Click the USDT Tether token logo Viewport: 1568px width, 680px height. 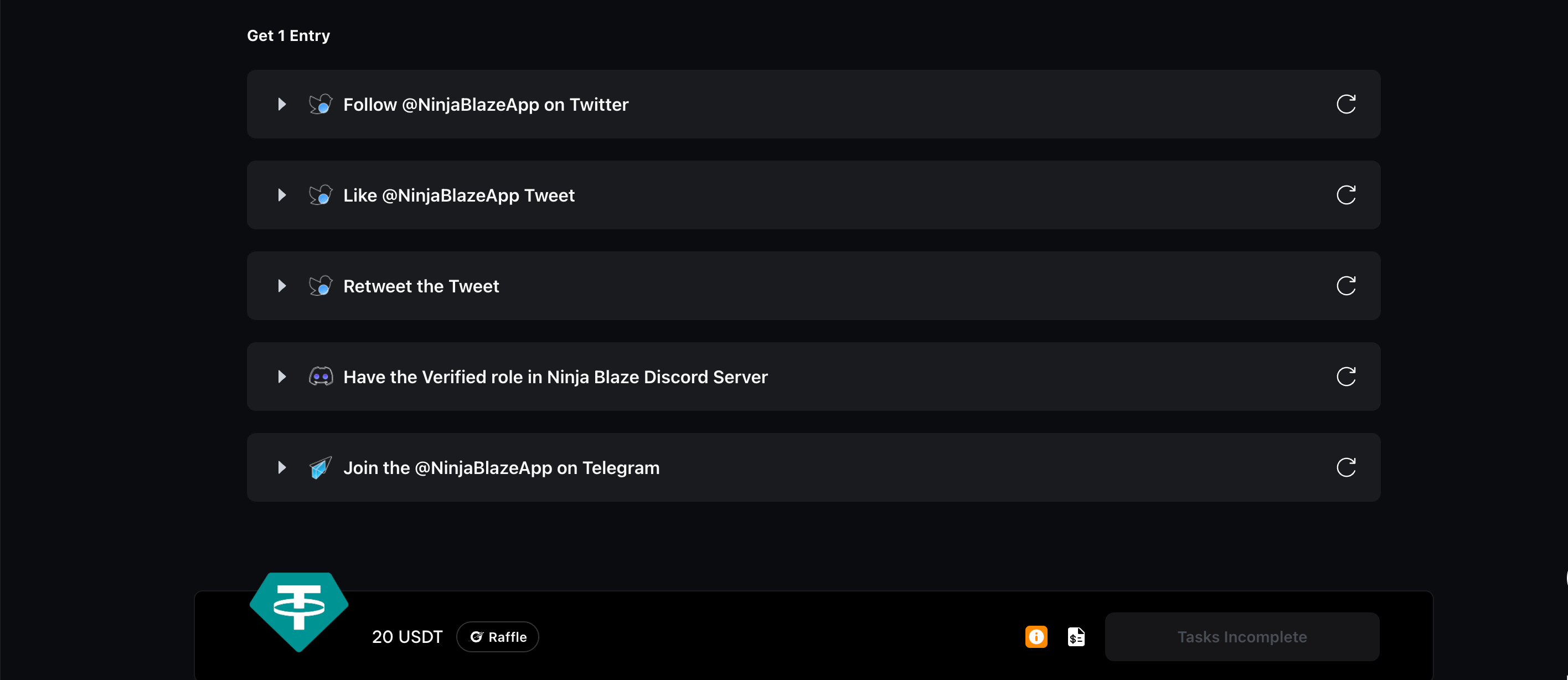299,611
